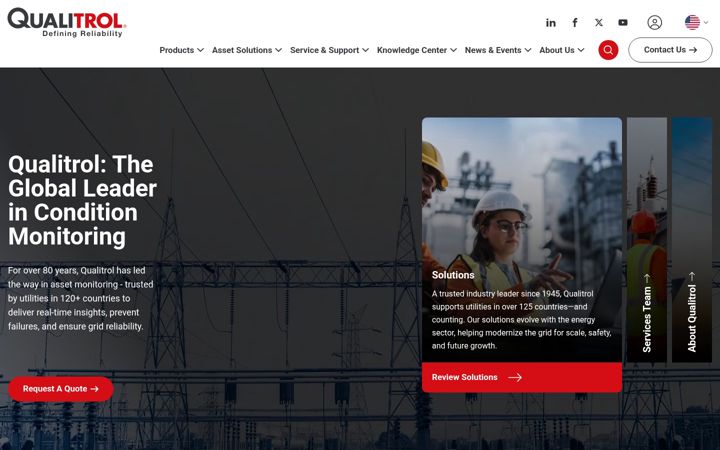The width and height of the screenshot is (720, 450).
Task: Click the 'Defining Reliability' tagline
Action: (x=82, y=34)
